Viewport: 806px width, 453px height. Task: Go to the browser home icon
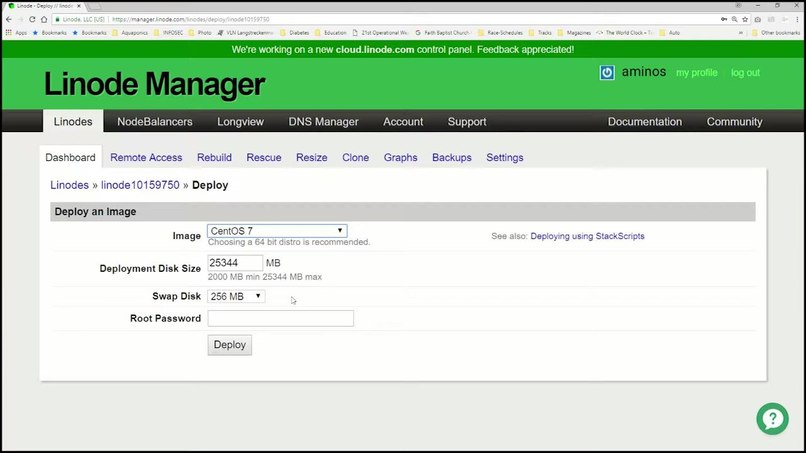pyautogui.click(x=44, y=19)
